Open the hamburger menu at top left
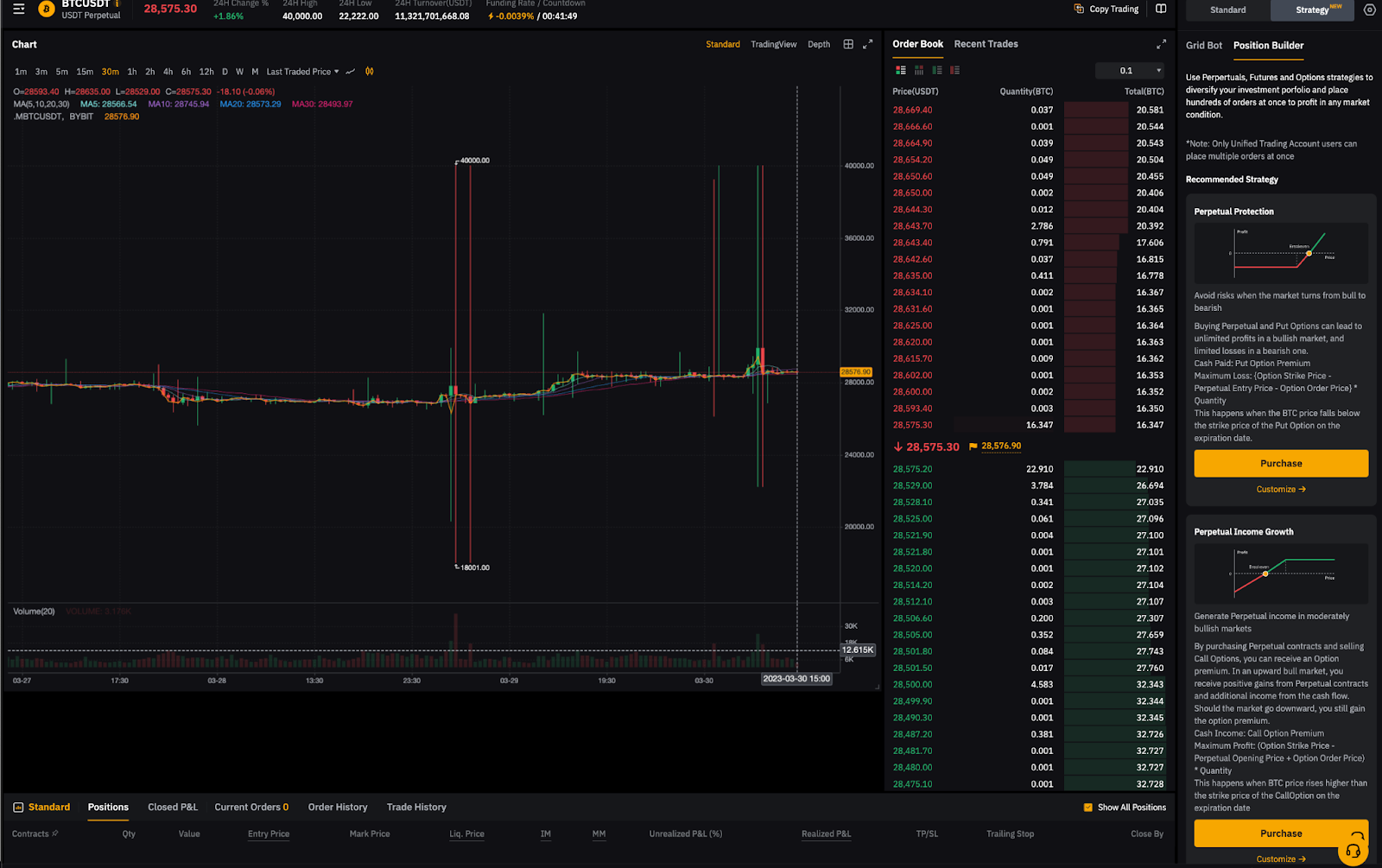The image size is (1382, 868). (18, 9)
